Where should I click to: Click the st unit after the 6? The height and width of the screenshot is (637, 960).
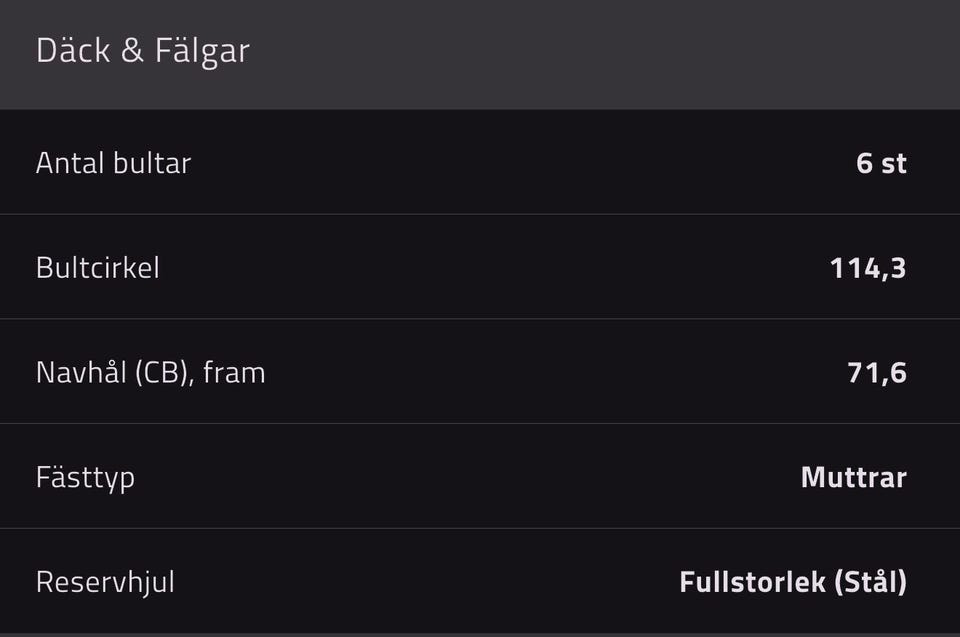[x=894, y=163]
